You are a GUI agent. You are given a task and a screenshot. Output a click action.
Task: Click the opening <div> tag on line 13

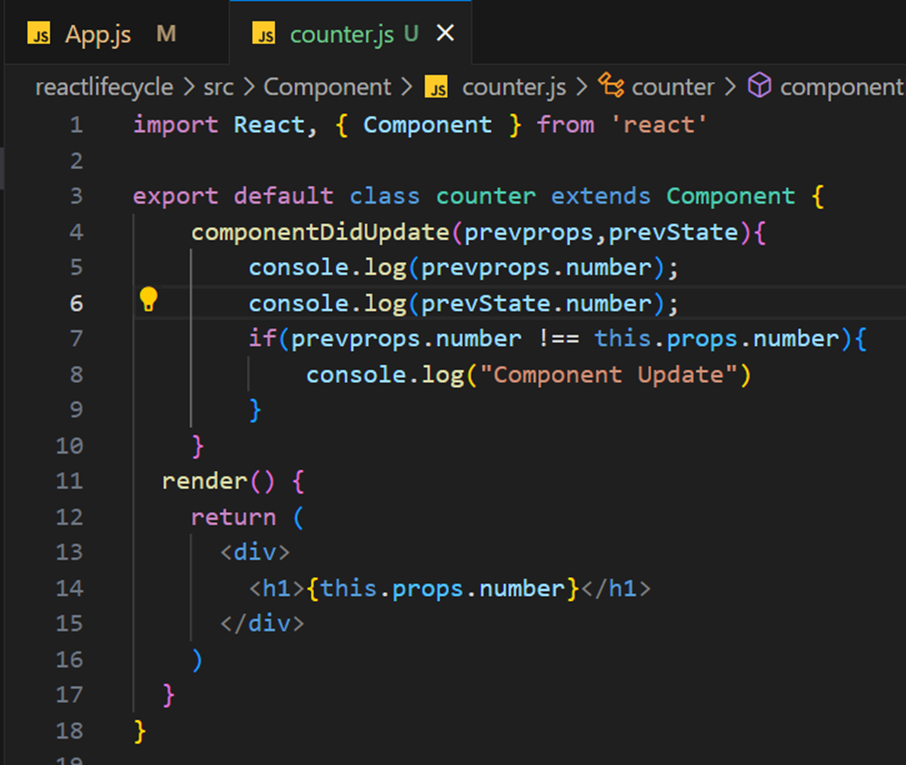[x=255, y=552]
